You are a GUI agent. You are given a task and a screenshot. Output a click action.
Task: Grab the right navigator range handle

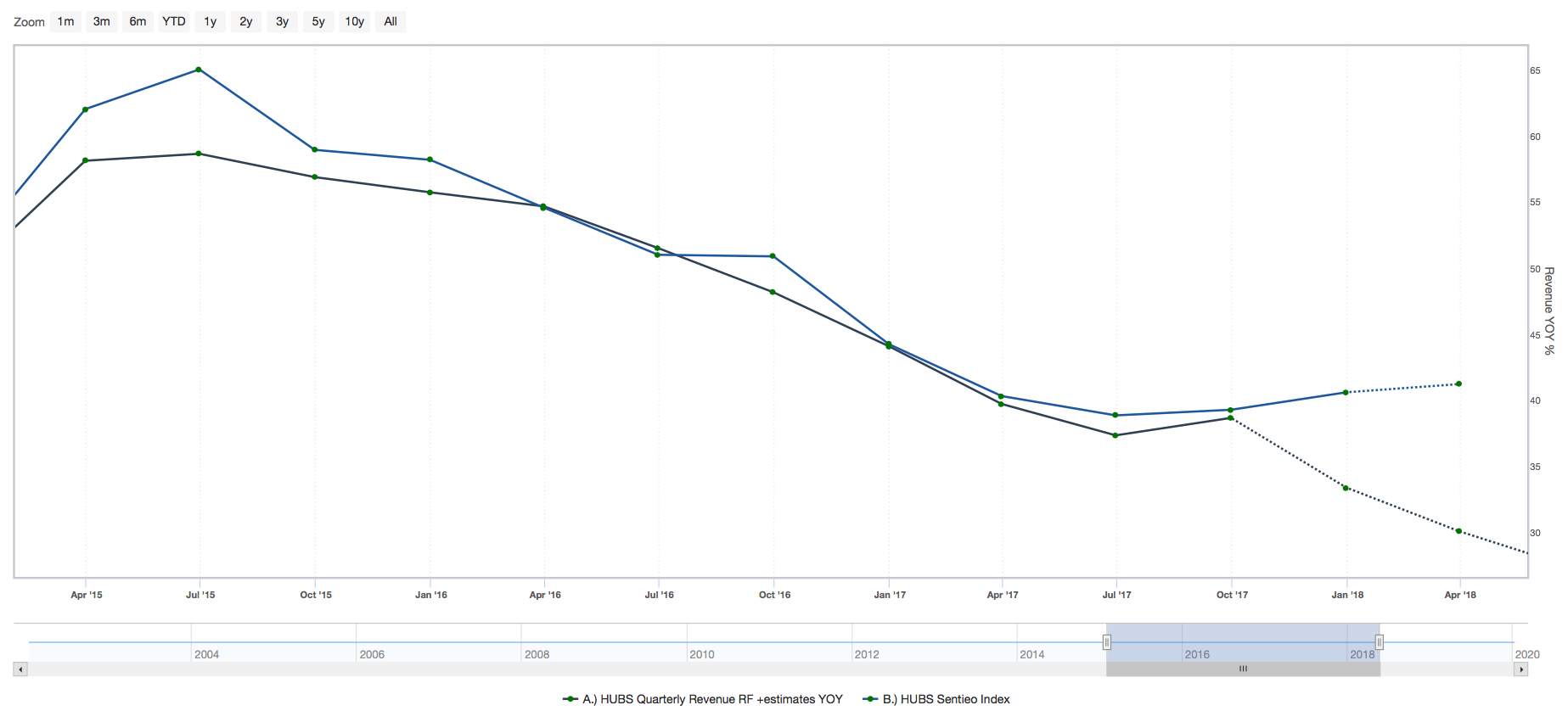click(x=1380, y=642)
